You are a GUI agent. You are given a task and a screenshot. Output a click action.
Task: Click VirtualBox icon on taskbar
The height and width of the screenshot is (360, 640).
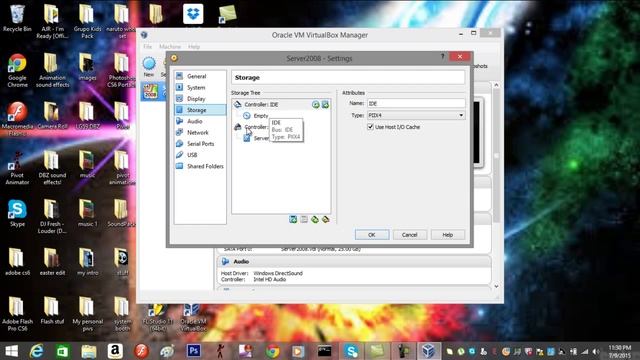pos(428,351)
